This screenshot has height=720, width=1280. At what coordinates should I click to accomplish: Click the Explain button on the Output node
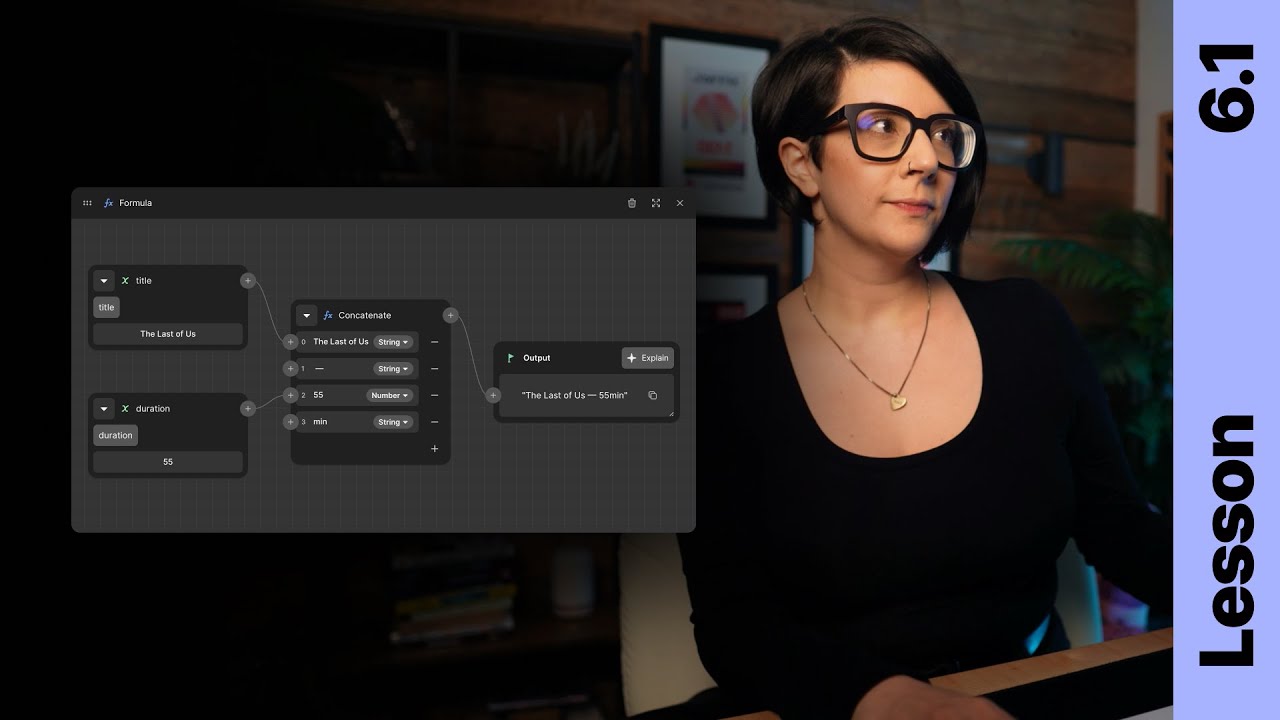[648, 358]
